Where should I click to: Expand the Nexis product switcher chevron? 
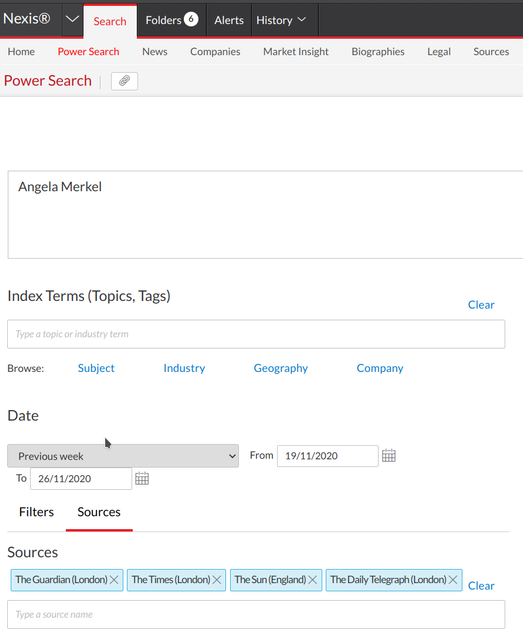[x=72, y=19]
